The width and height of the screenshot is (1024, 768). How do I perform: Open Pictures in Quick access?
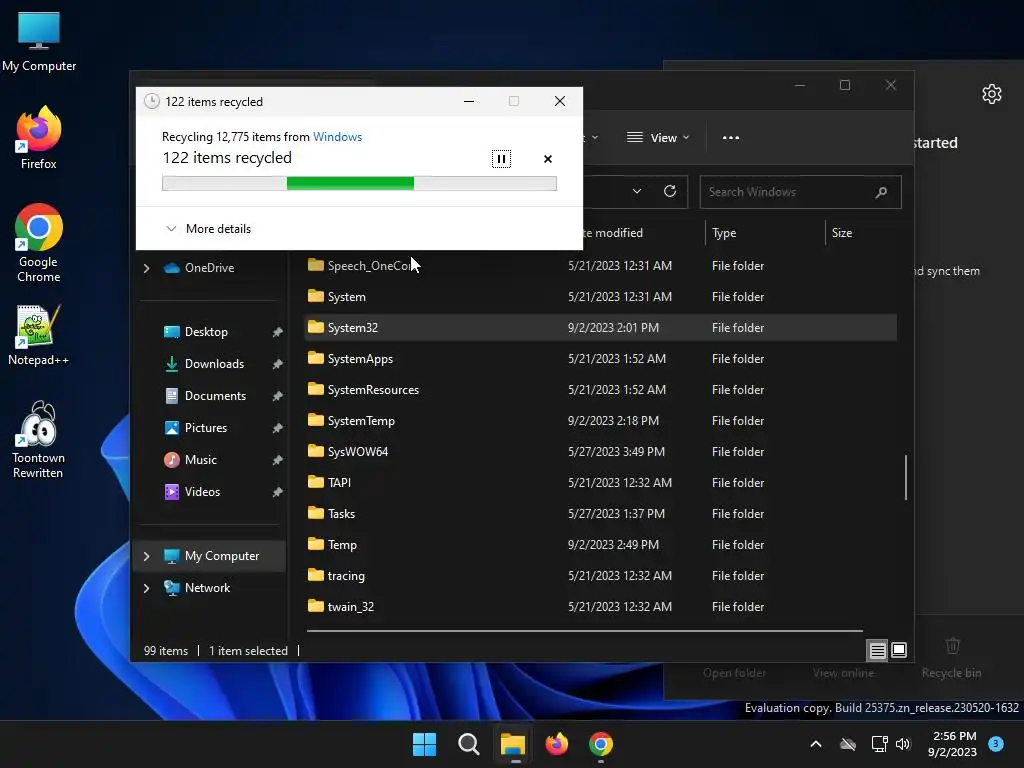(x=206, y=428)
